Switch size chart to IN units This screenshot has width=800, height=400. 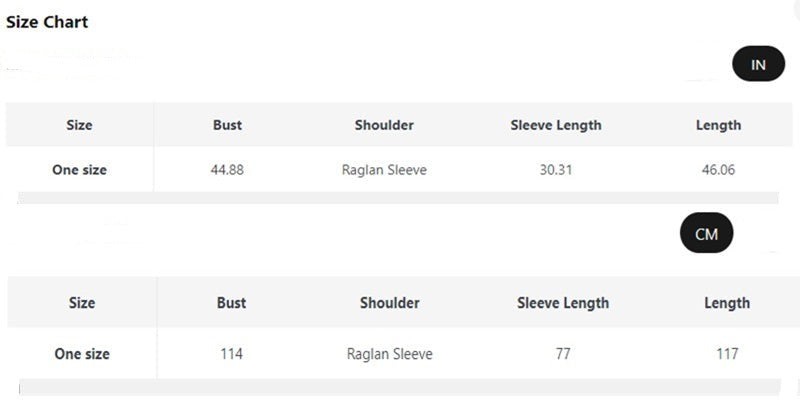pos(758,65)
